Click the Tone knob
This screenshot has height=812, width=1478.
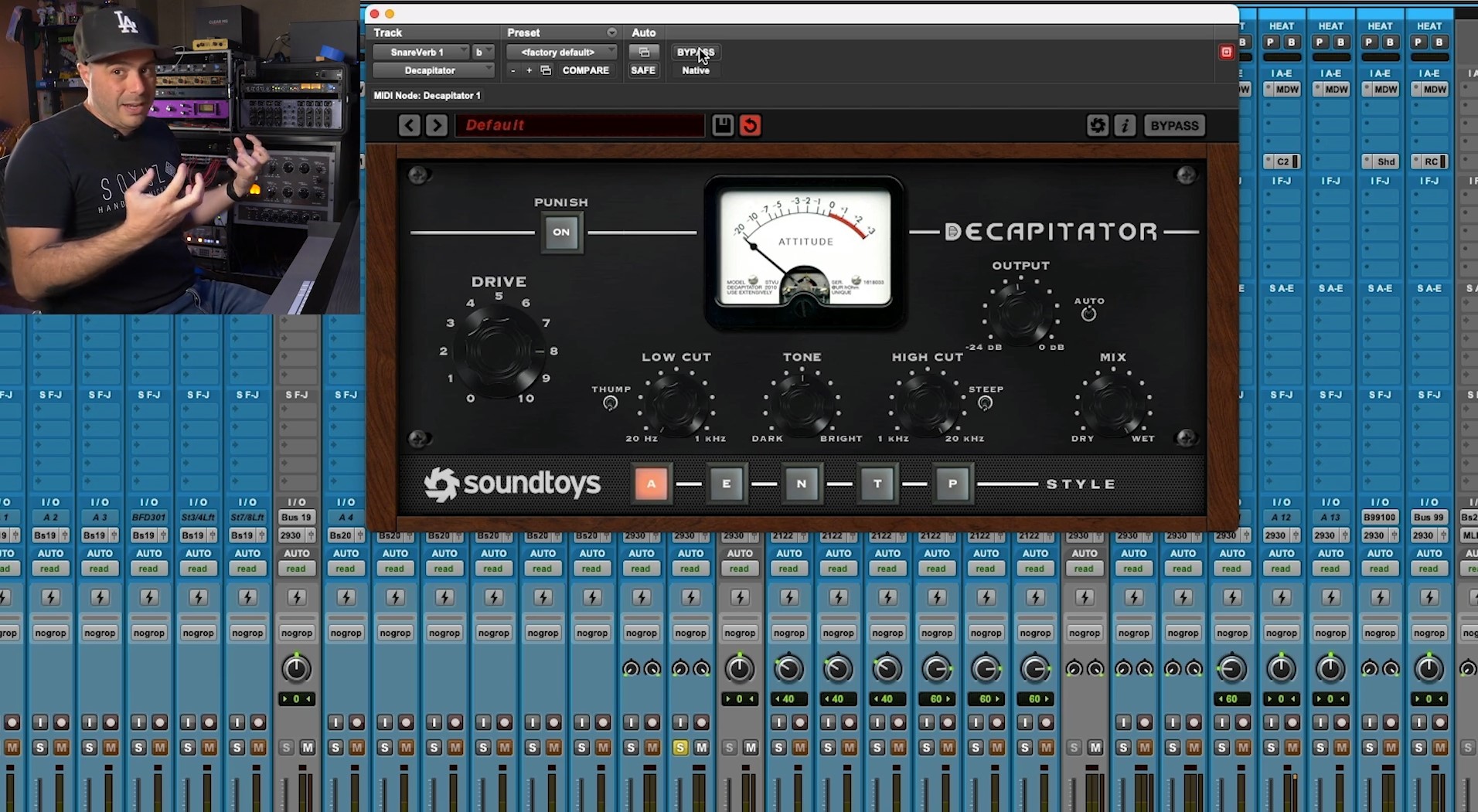pyautogui.click(x=801, y=403)
